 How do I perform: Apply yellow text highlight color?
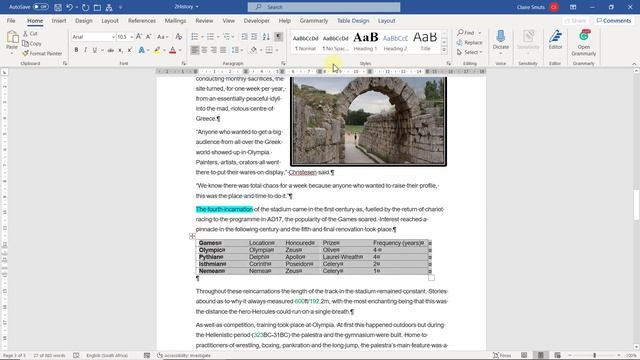coord(157,50)
